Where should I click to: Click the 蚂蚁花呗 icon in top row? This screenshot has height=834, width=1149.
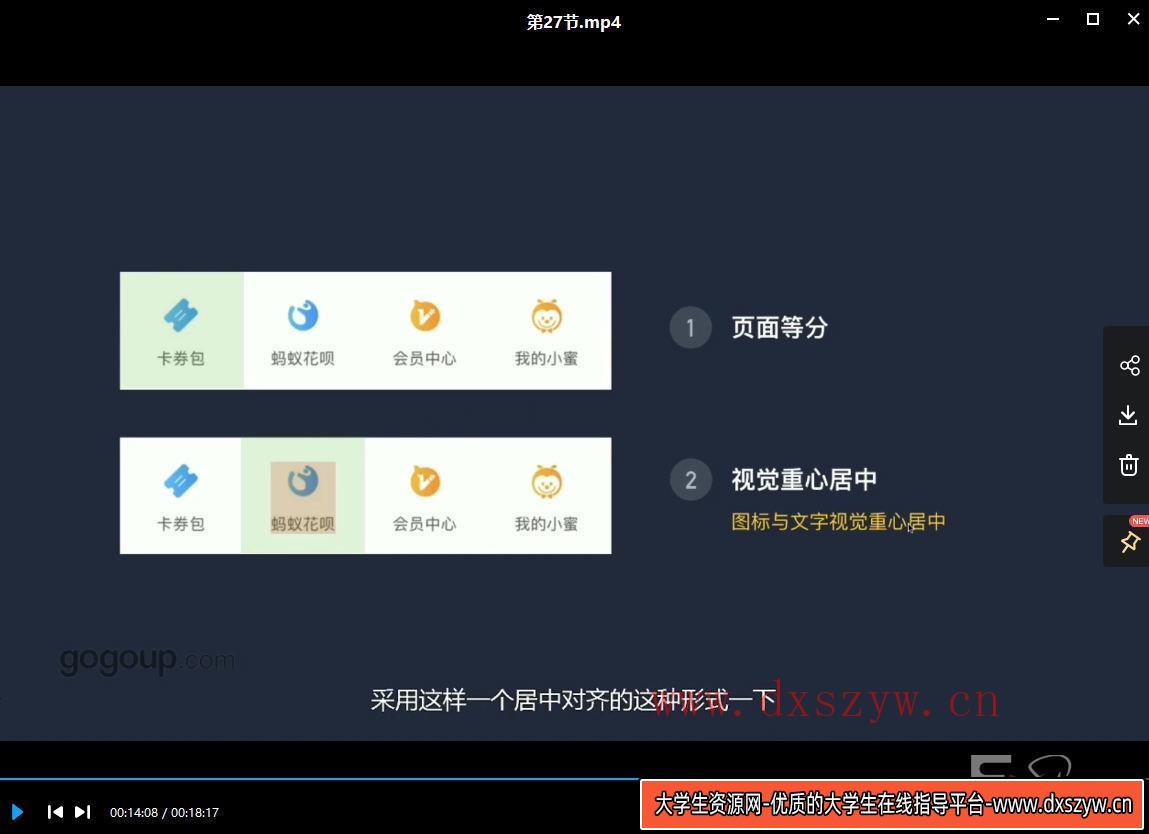tap(303, 316)
